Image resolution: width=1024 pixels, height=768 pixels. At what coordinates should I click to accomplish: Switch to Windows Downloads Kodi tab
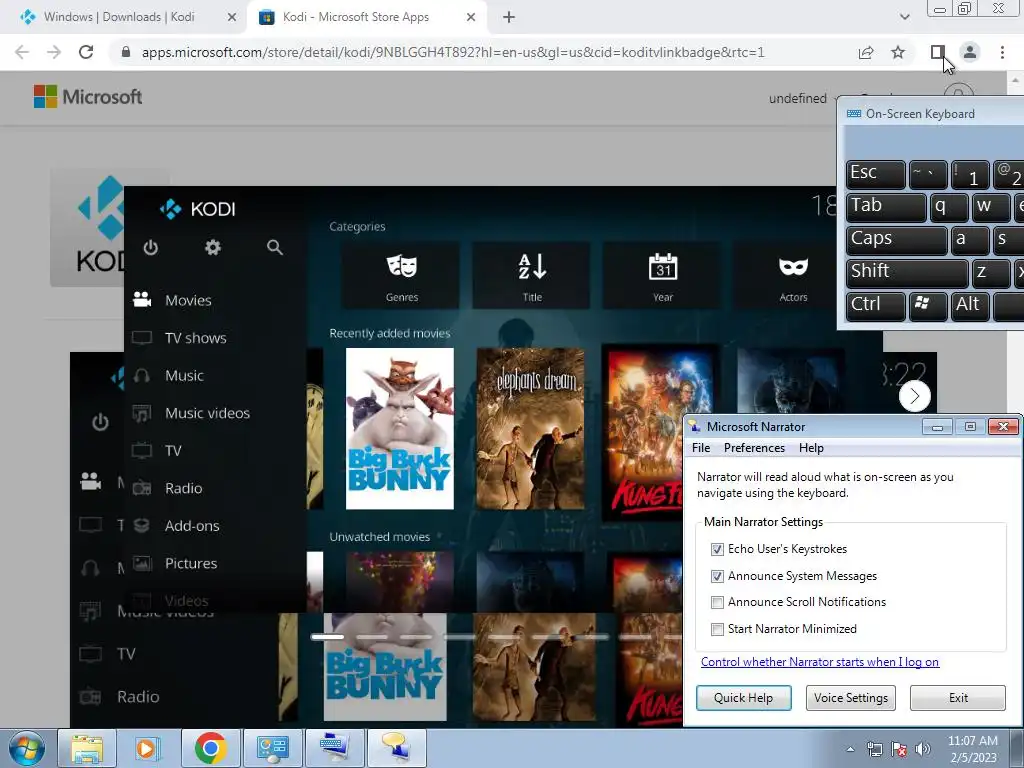pyautogui.click(x=119, y=17)
